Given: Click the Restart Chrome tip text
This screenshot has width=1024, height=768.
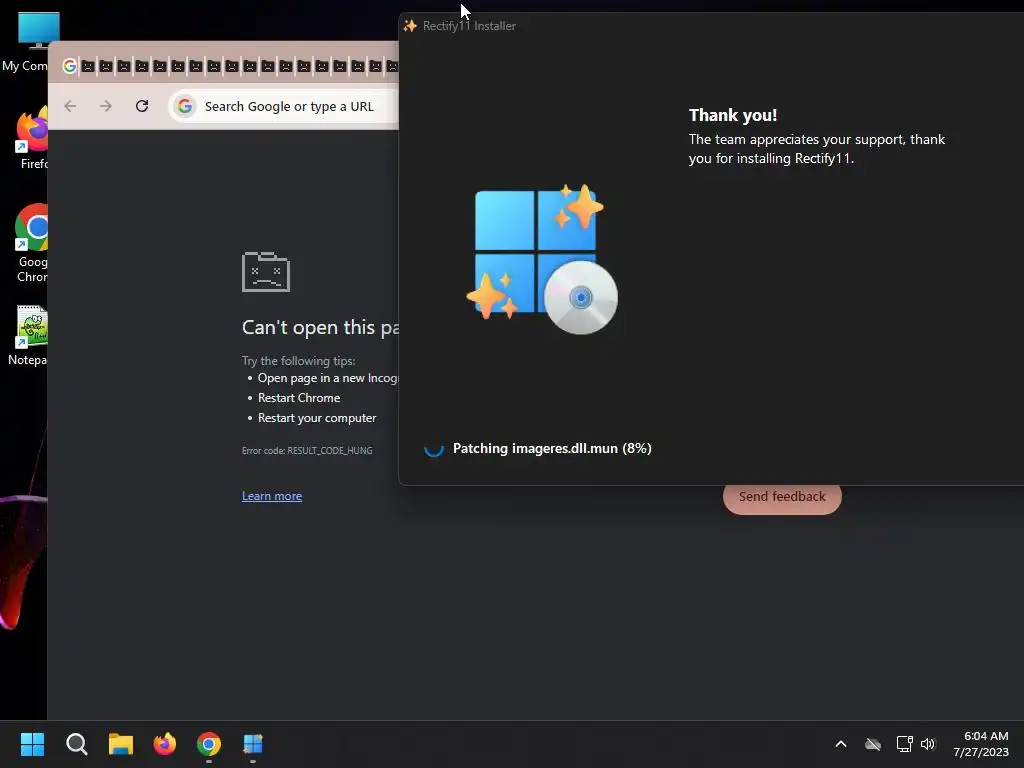Looking at the screenshot, I should (298, 398).
